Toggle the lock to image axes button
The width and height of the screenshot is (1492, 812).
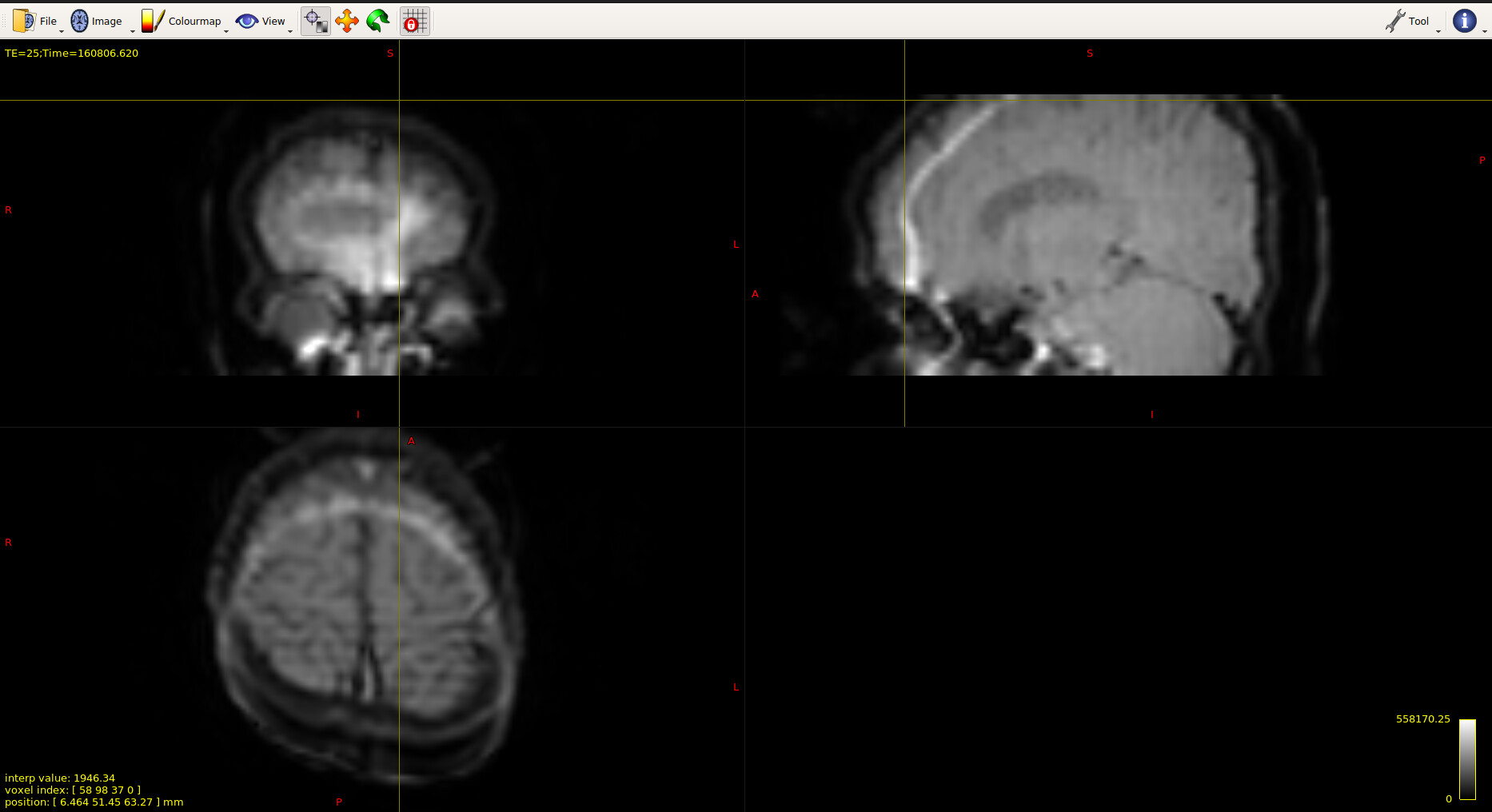pos(414,21)
